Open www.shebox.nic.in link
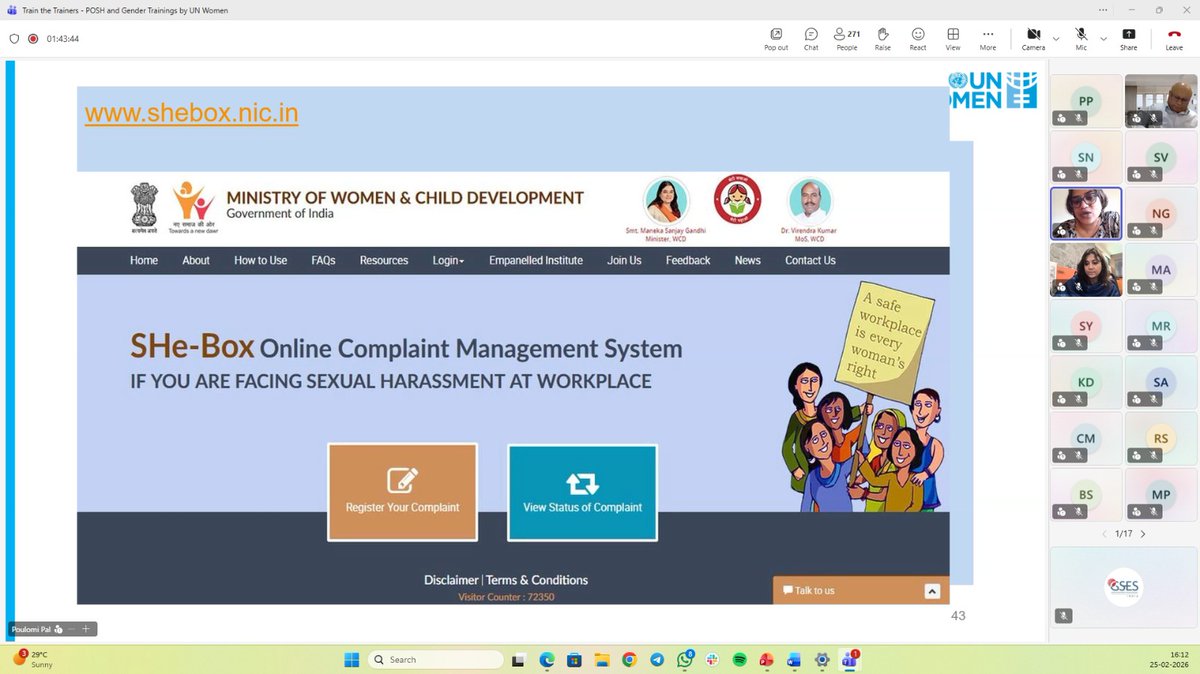The height and width of the screenshot is (674, 1200). point(191,113)
